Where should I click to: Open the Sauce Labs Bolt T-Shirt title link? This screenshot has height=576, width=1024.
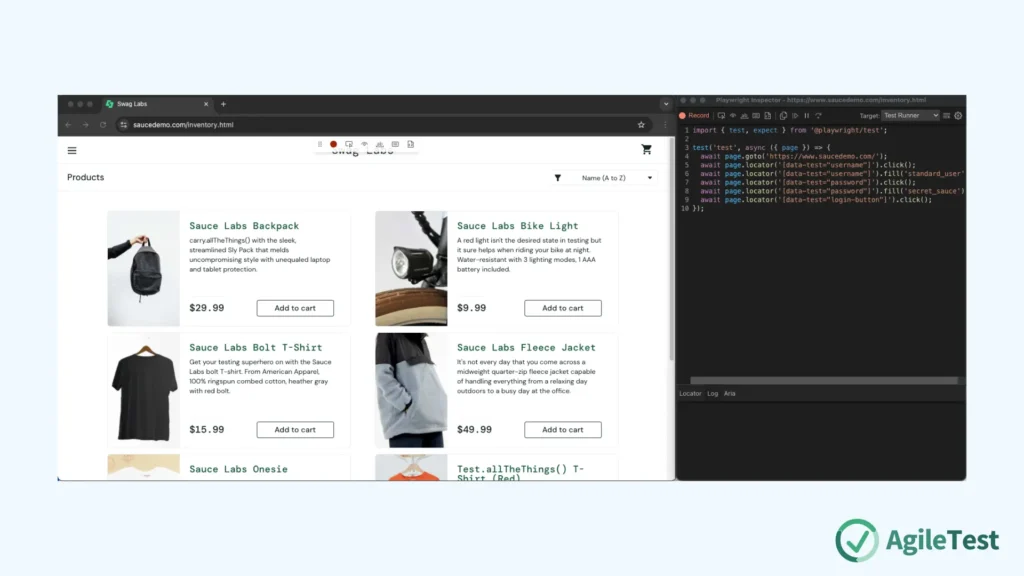pos(255,347)
